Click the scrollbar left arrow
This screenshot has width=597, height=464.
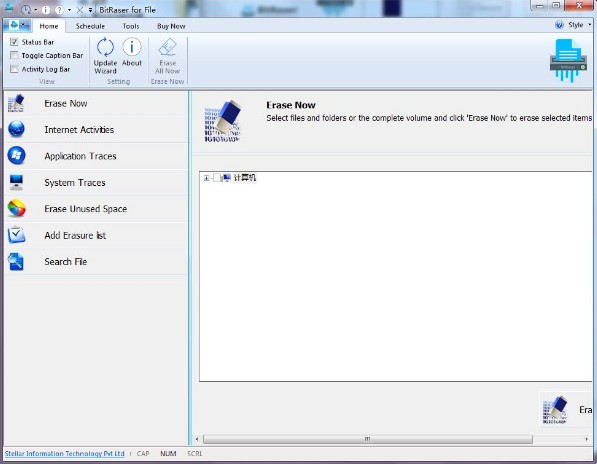[197, 439]
